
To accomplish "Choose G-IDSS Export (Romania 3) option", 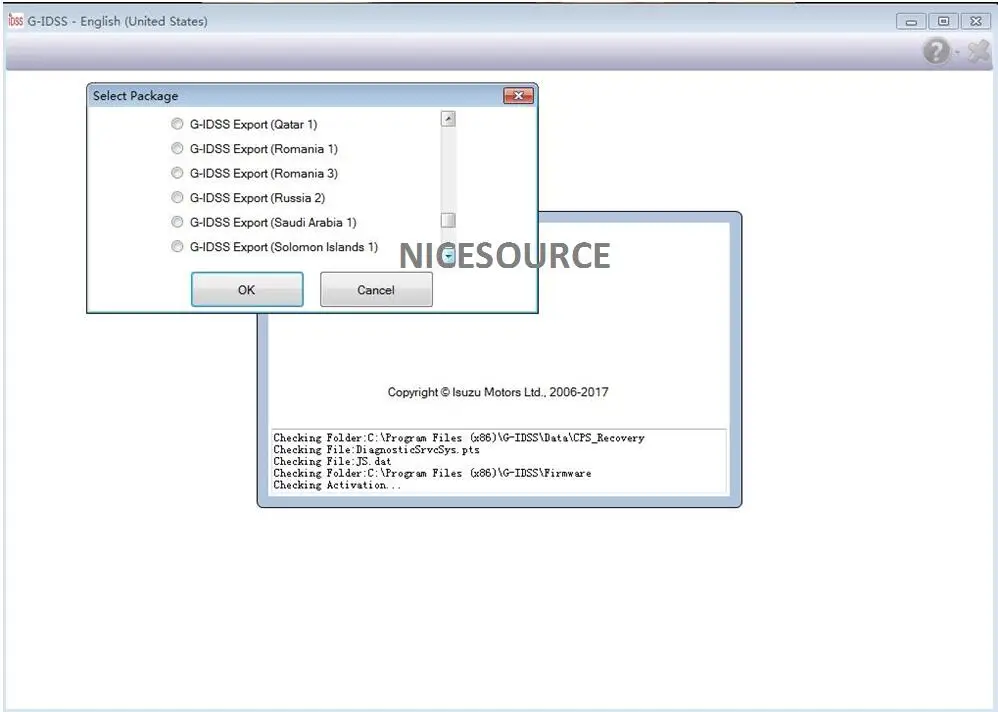I will click(178, 173).
